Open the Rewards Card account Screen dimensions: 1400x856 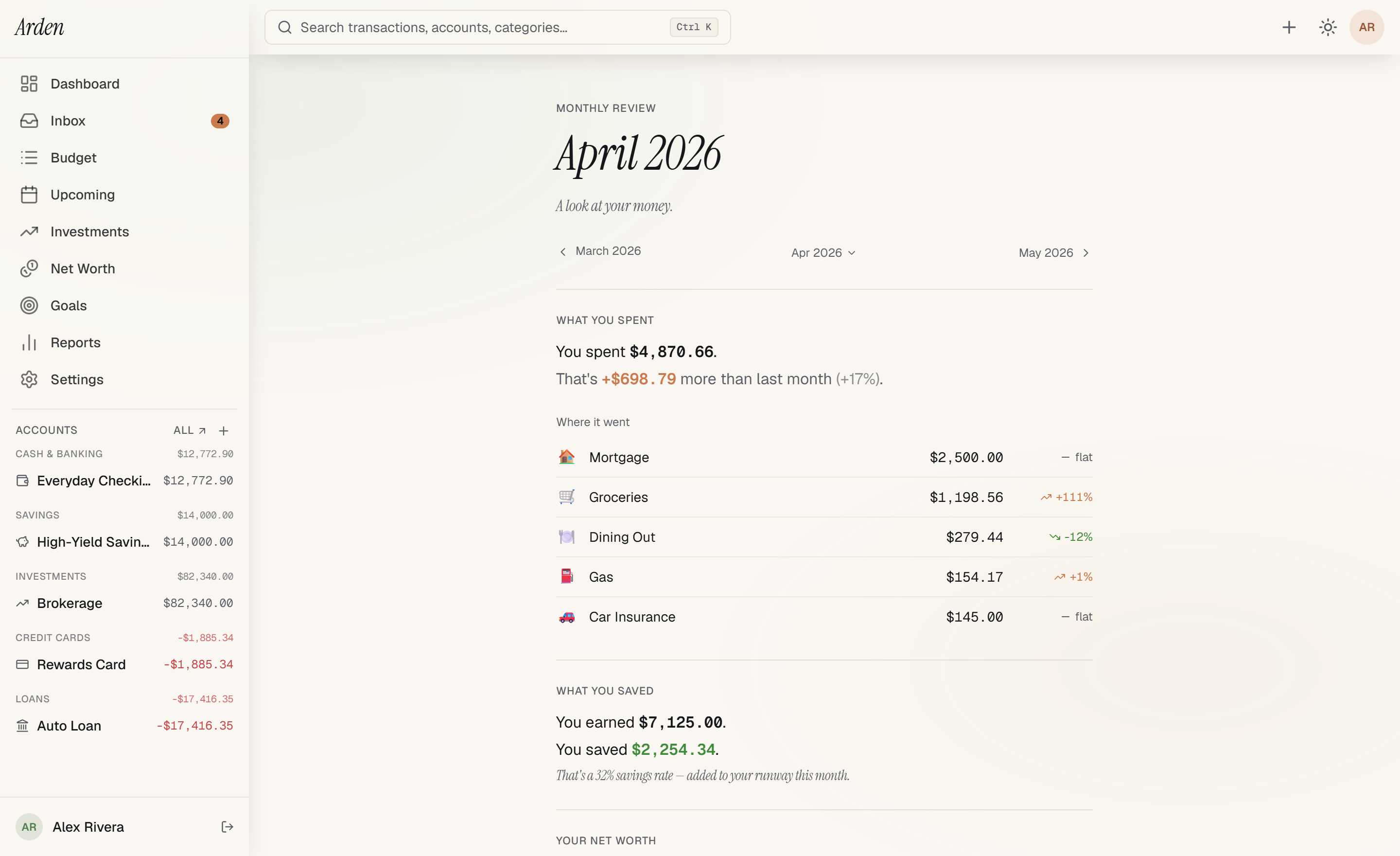(124, 664)
